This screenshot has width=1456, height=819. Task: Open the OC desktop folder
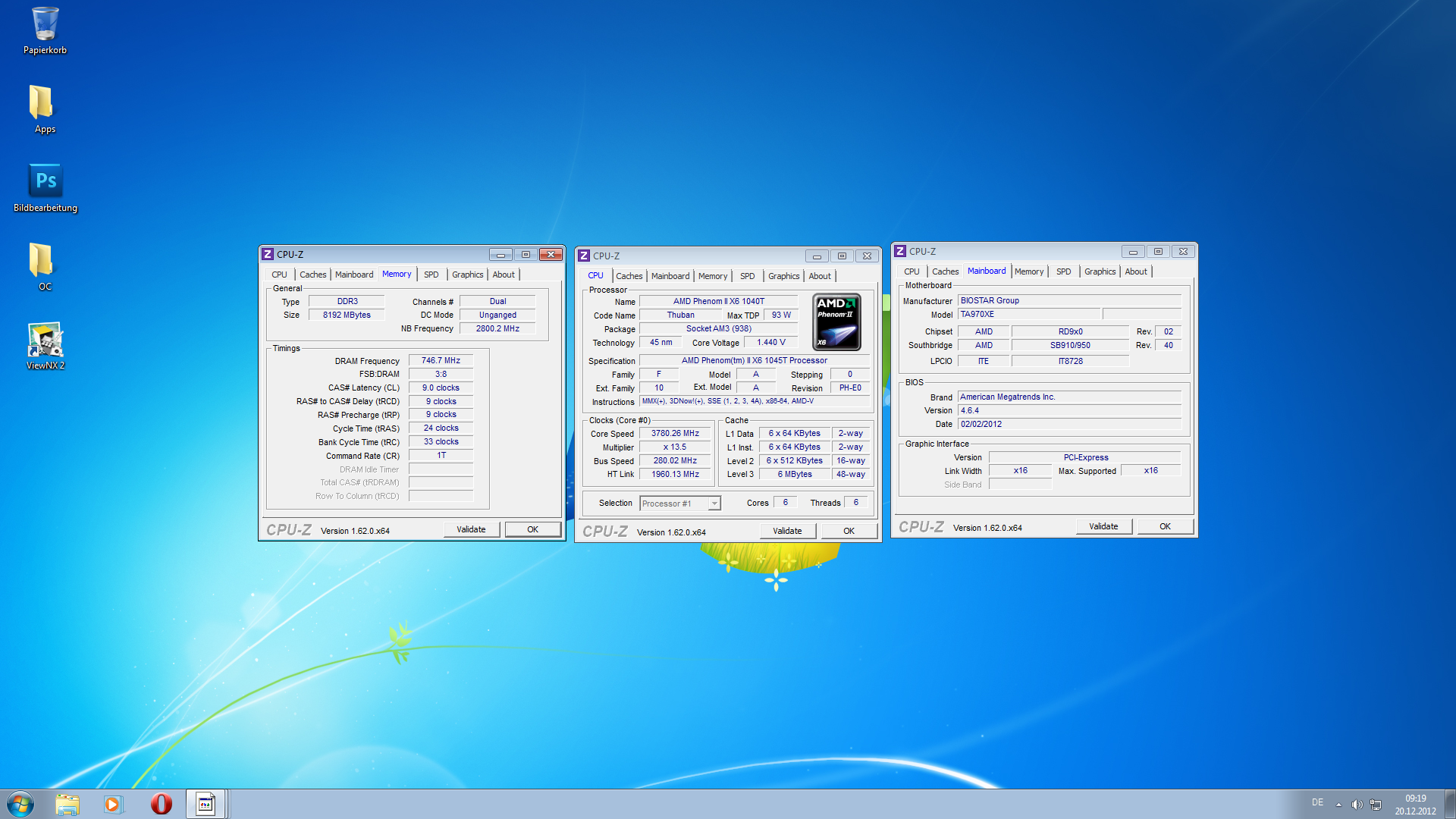(x=45, y=267)
